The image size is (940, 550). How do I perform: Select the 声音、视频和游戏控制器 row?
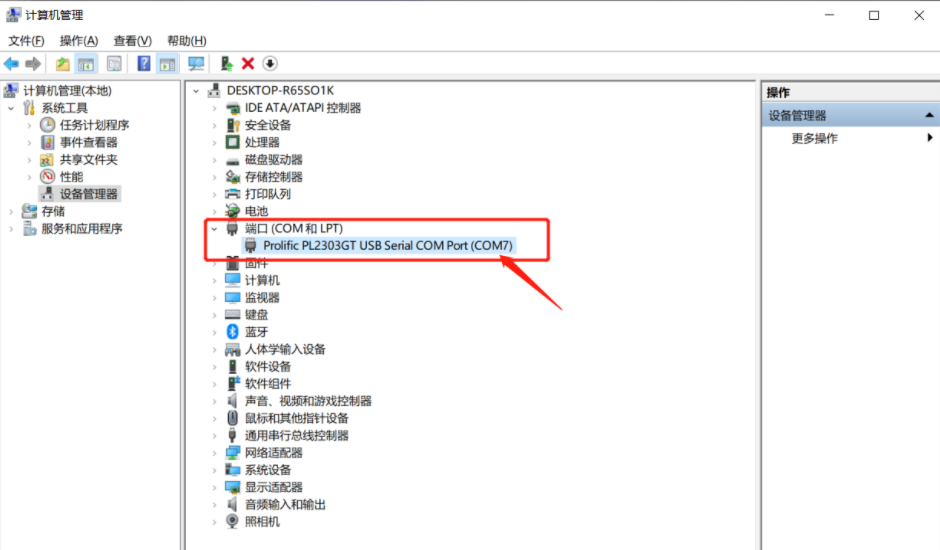point(308,401)
